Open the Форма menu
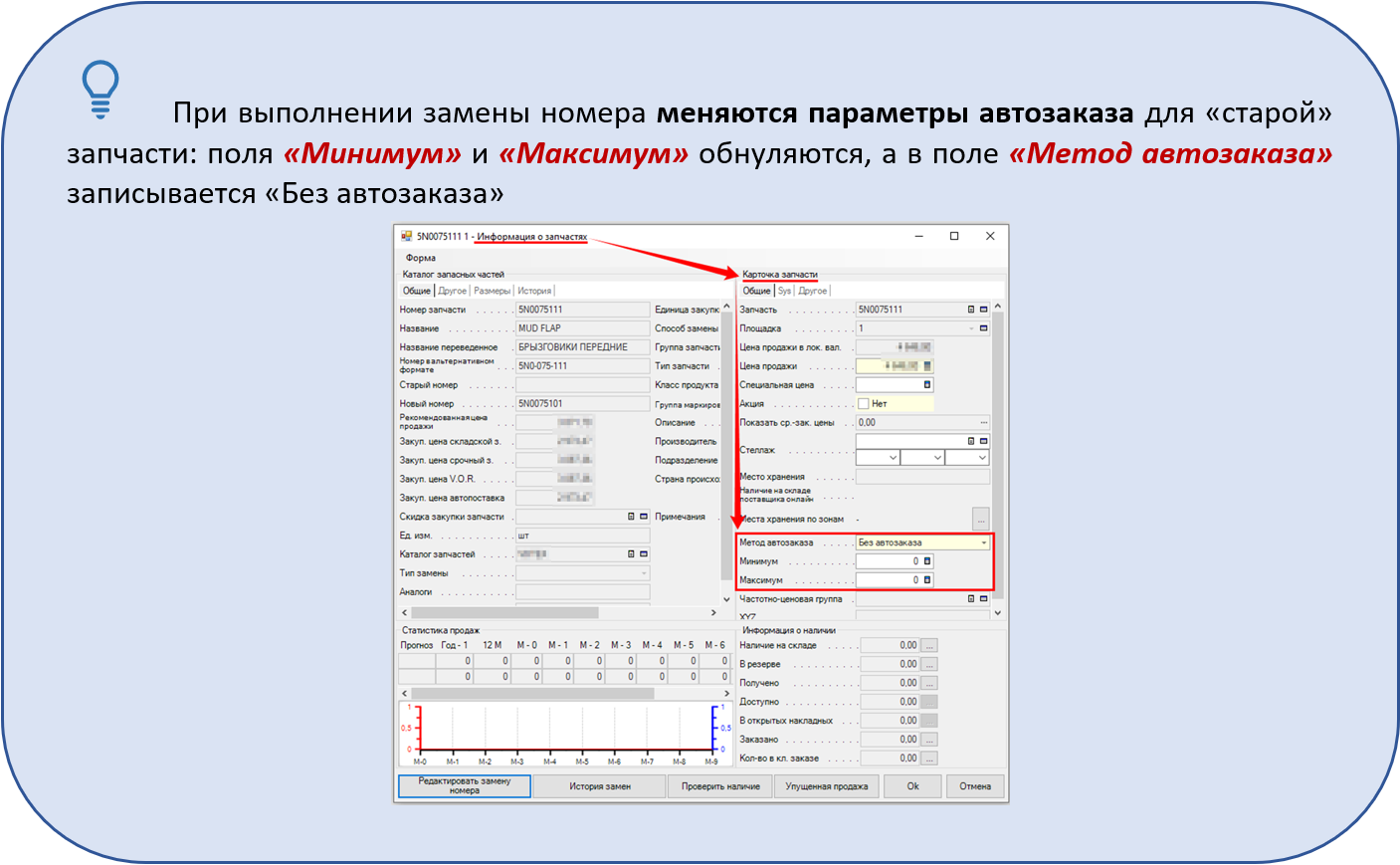 click(420, 258)
